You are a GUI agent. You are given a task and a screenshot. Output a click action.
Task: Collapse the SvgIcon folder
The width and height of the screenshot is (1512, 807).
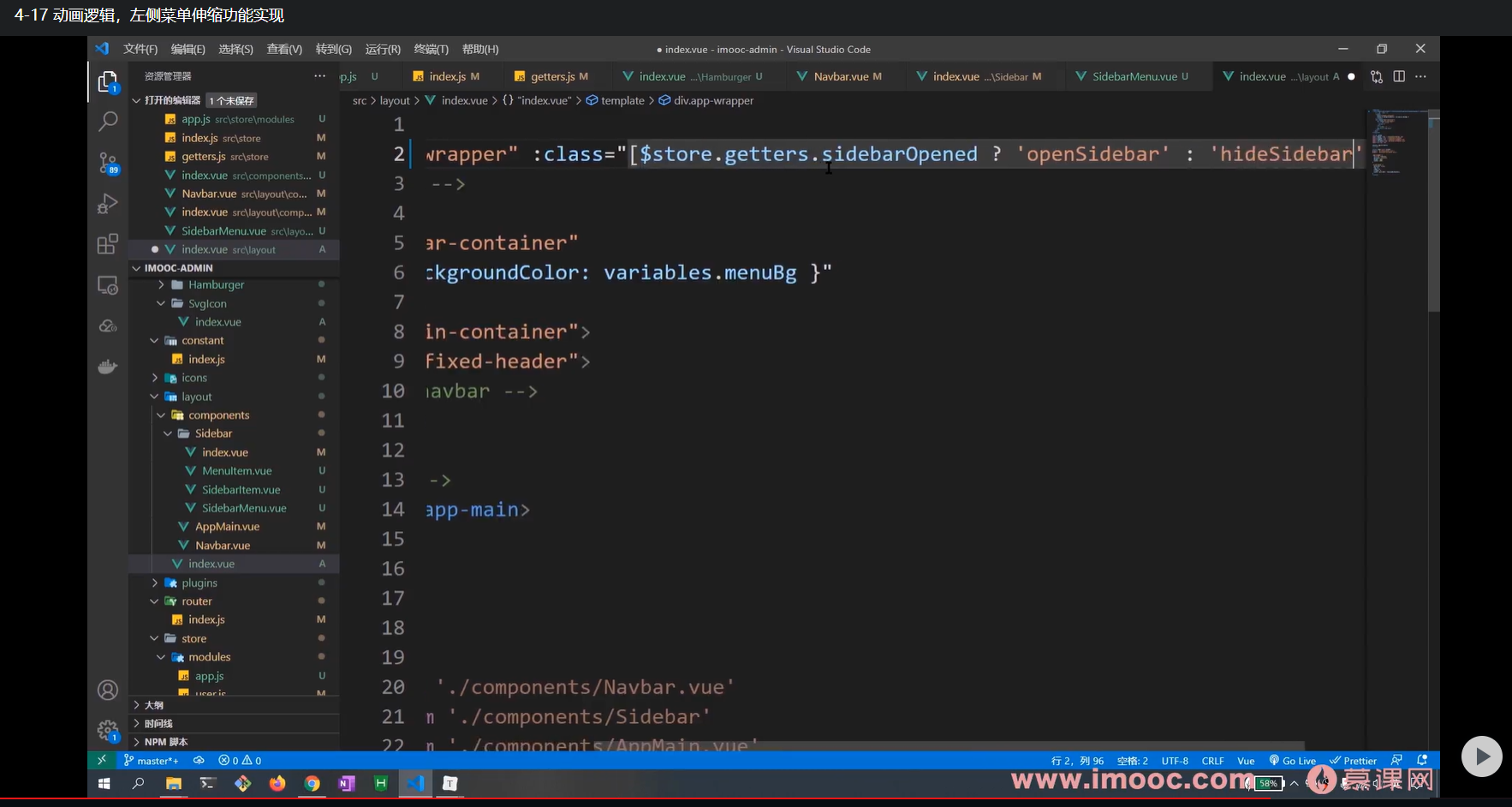coord(161,303)
